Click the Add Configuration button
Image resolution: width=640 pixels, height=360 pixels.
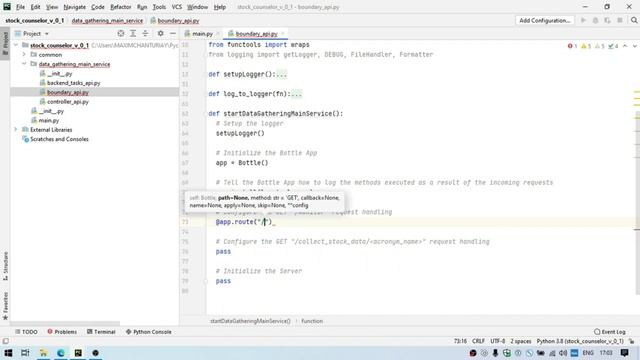(x=544, y=20)
